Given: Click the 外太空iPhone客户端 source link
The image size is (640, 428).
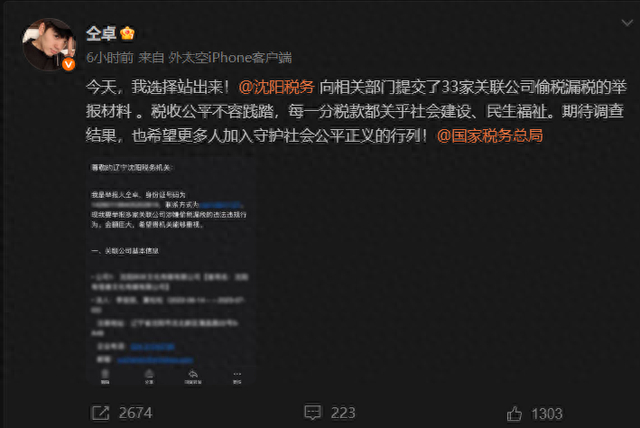Looking at the screenshot, I should click(x=230, y=58).
